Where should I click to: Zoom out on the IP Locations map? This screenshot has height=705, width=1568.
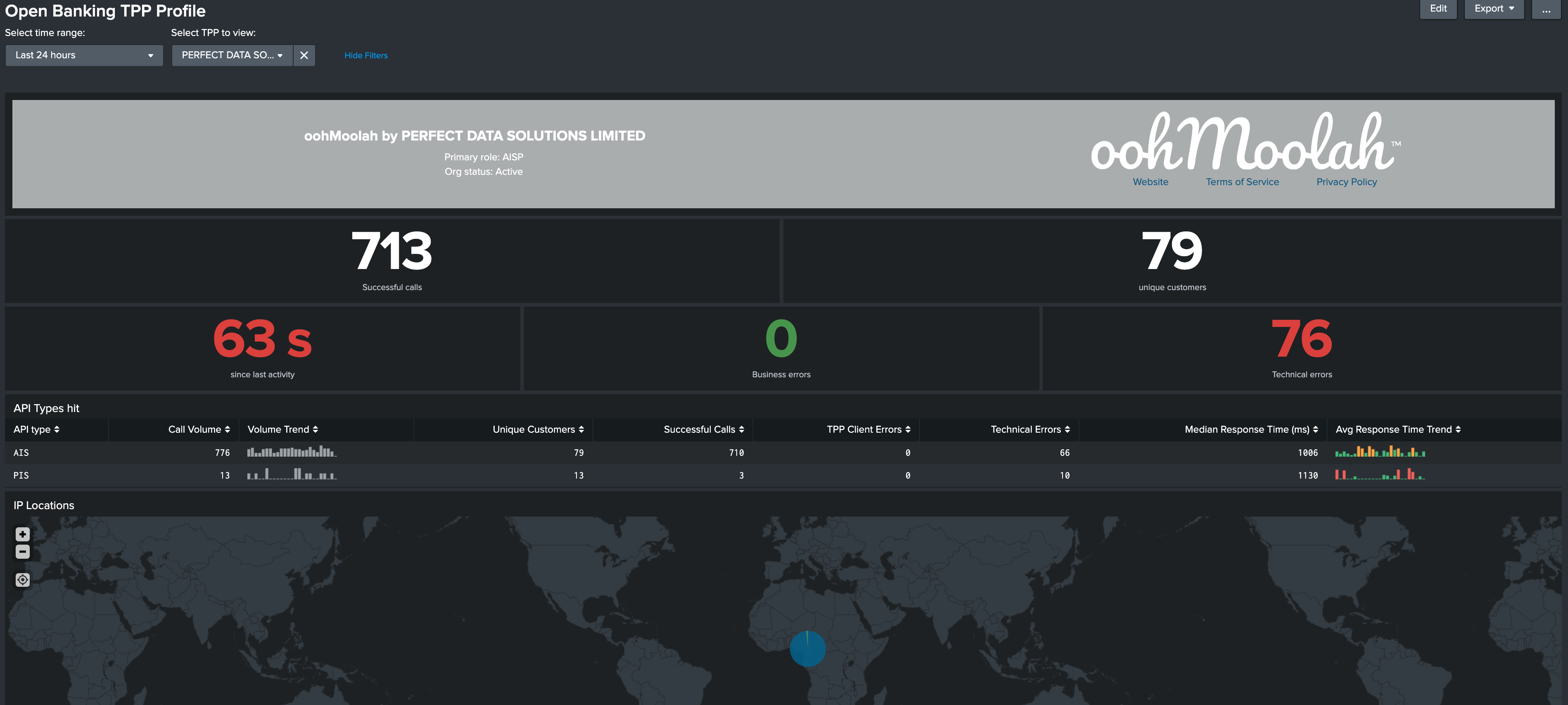click(x=23, y=551)
